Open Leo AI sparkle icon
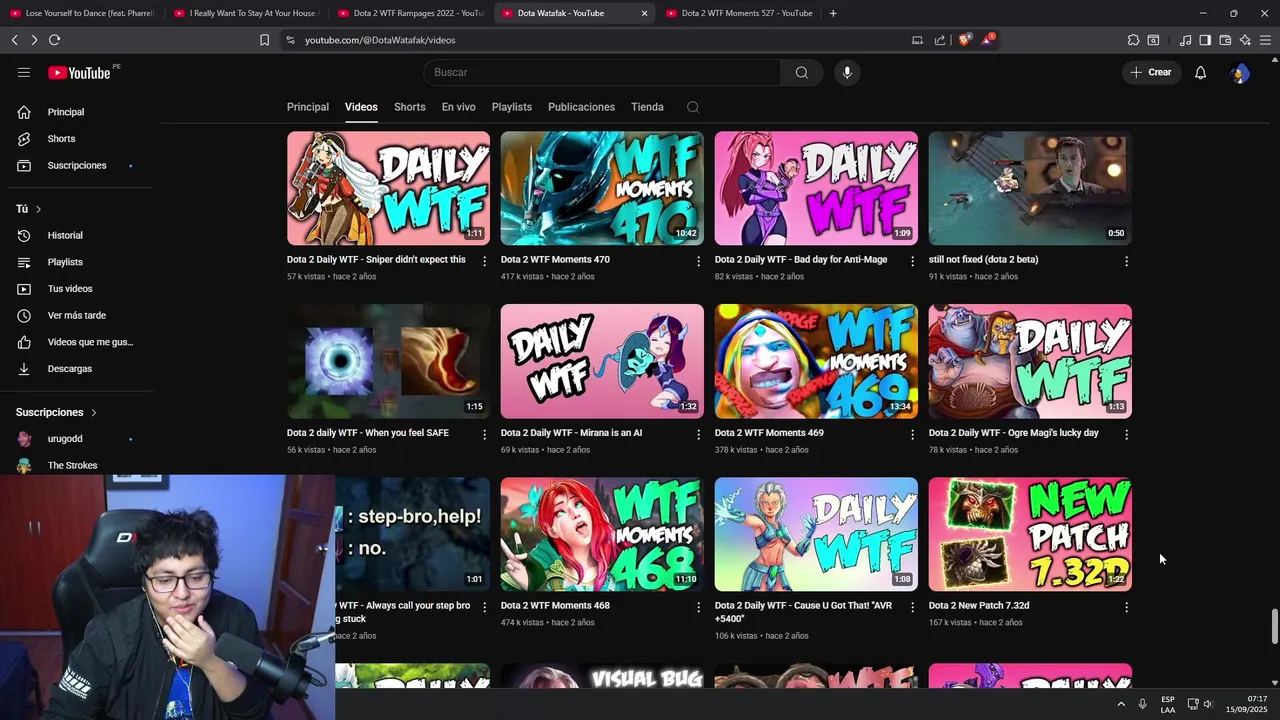 1245,40
